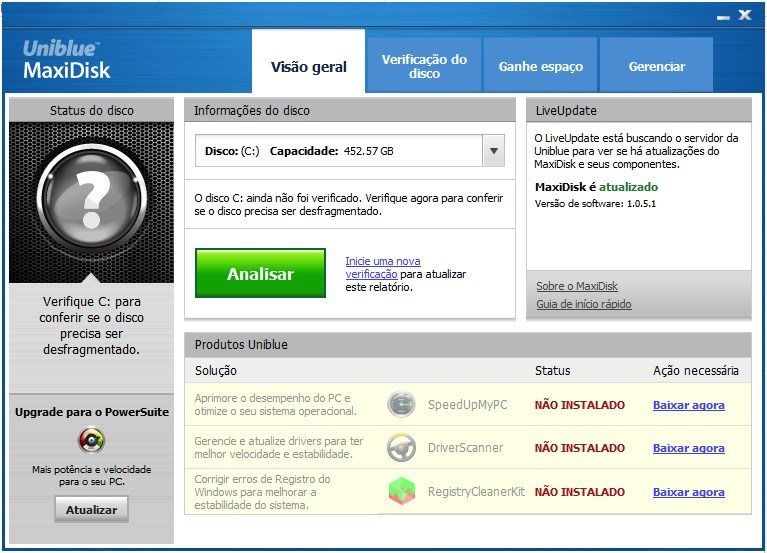Select the Disco (C:) capacity field
767x553 pixels.
point(350,151)
